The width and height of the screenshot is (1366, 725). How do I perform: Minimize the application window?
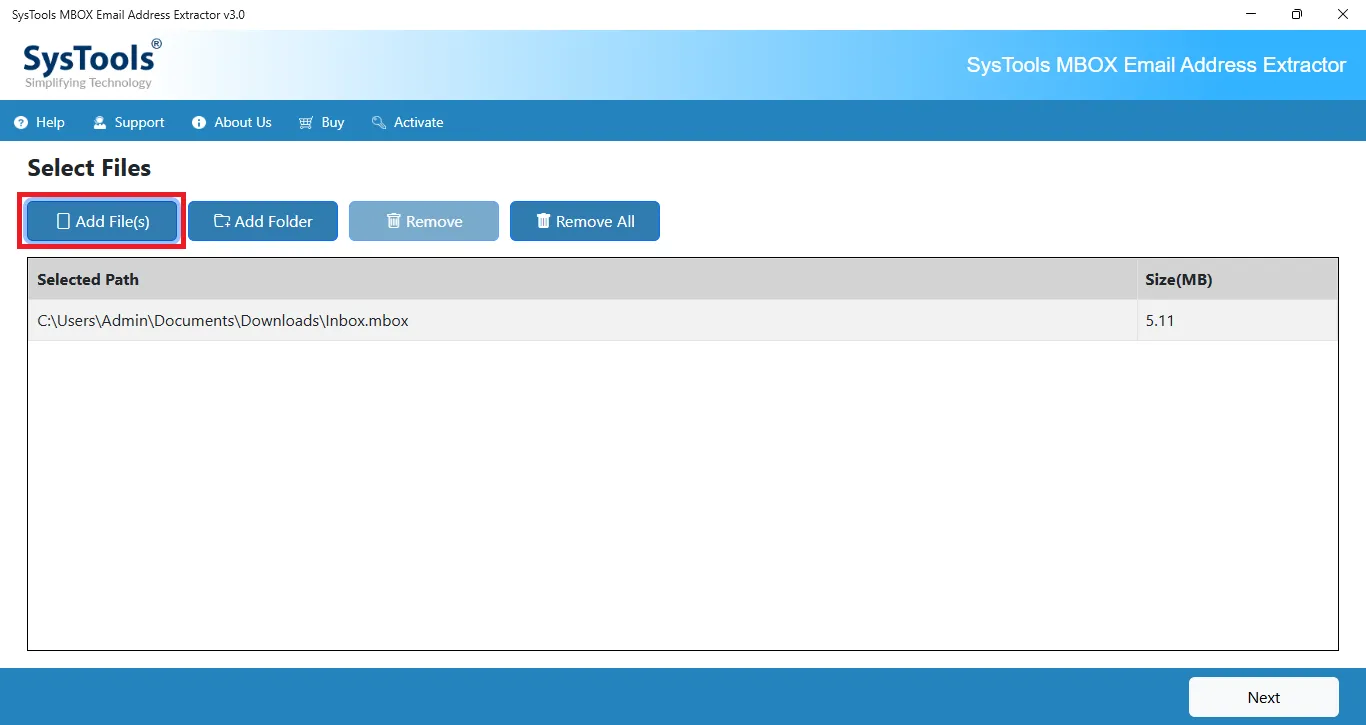(1252, 14)
